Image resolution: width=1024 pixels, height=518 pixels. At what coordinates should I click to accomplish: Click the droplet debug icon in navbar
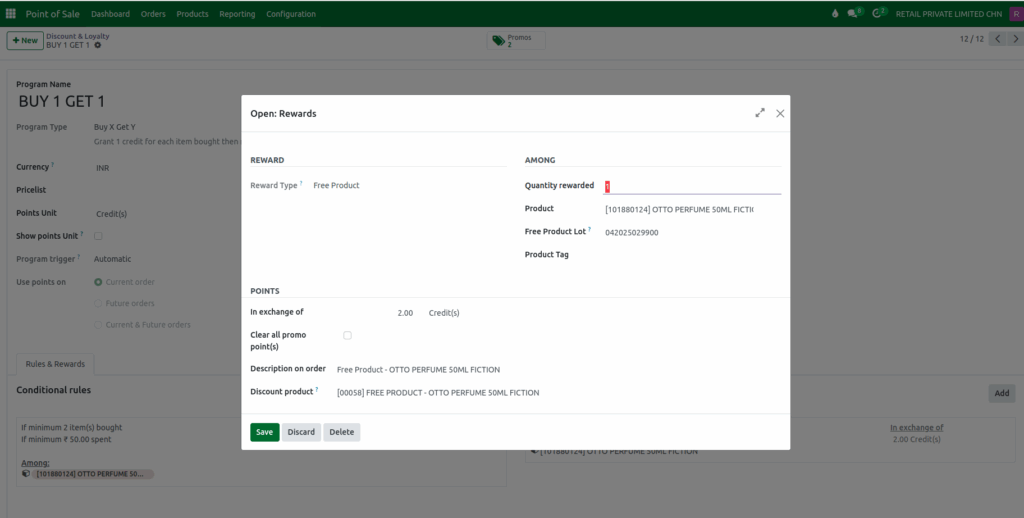835,14
